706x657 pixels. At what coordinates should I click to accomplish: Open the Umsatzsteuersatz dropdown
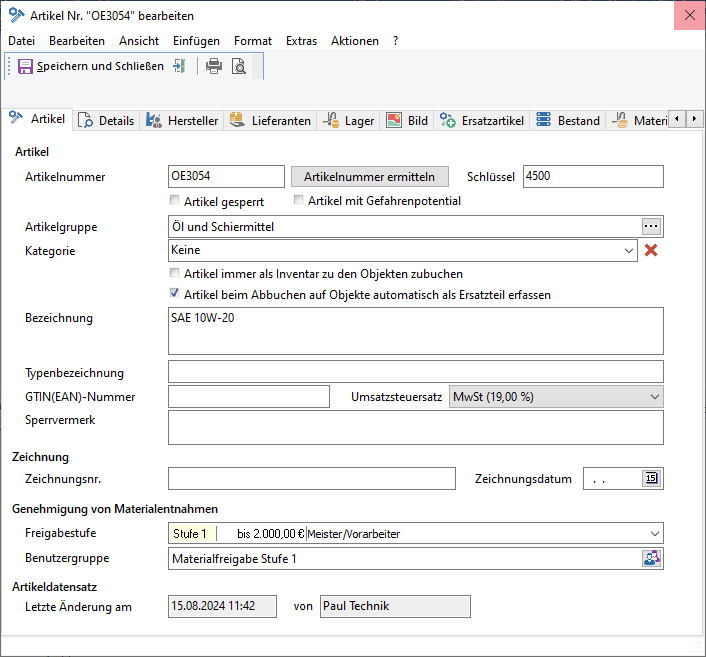click(x=654, y=397)
